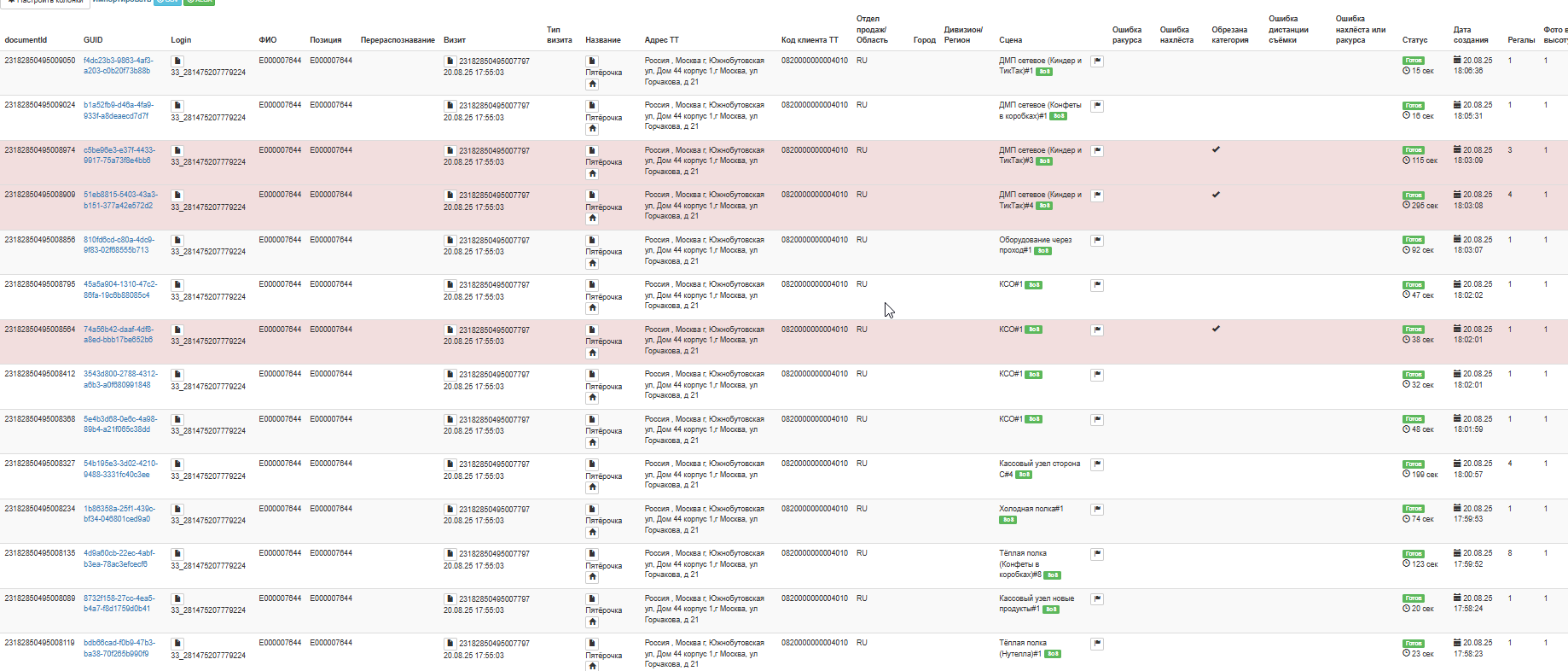Click the creation date 20.08.25 18:06:36
1568x671 pixels.
[x=1473, y=66]
